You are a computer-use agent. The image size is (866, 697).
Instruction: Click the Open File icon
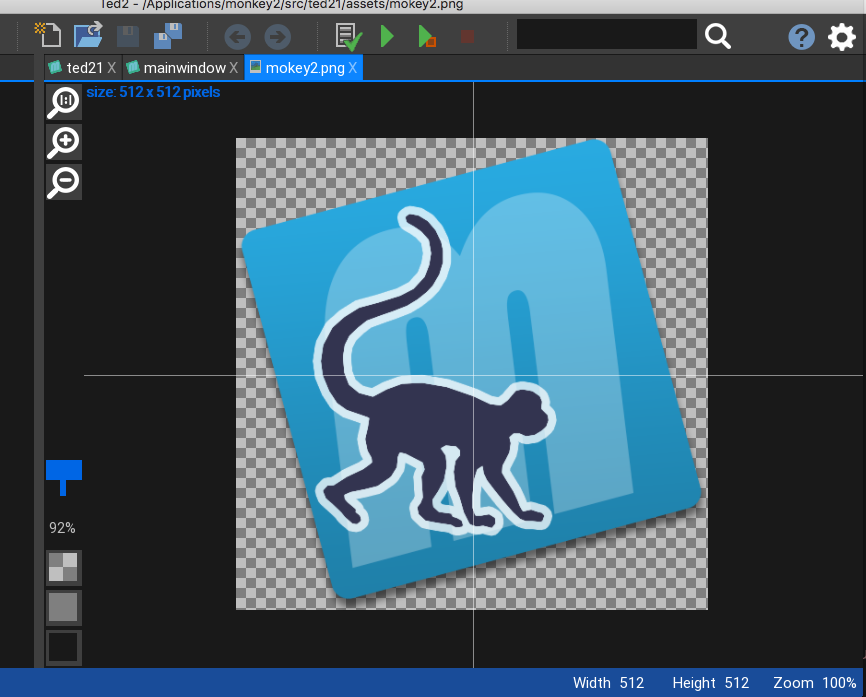(x=88, y=36)
